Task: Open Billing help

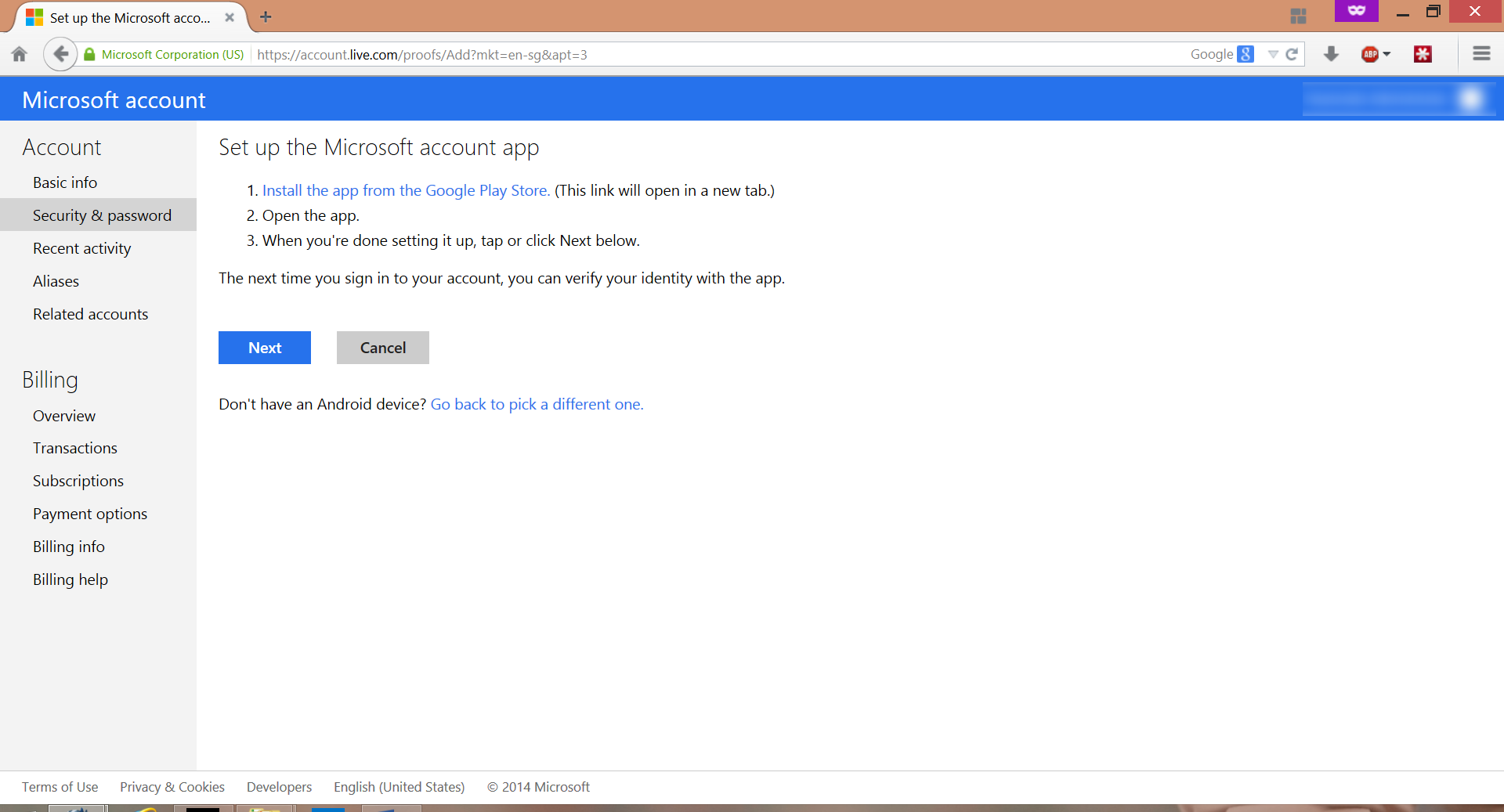Action: click(x=70, y=579)
